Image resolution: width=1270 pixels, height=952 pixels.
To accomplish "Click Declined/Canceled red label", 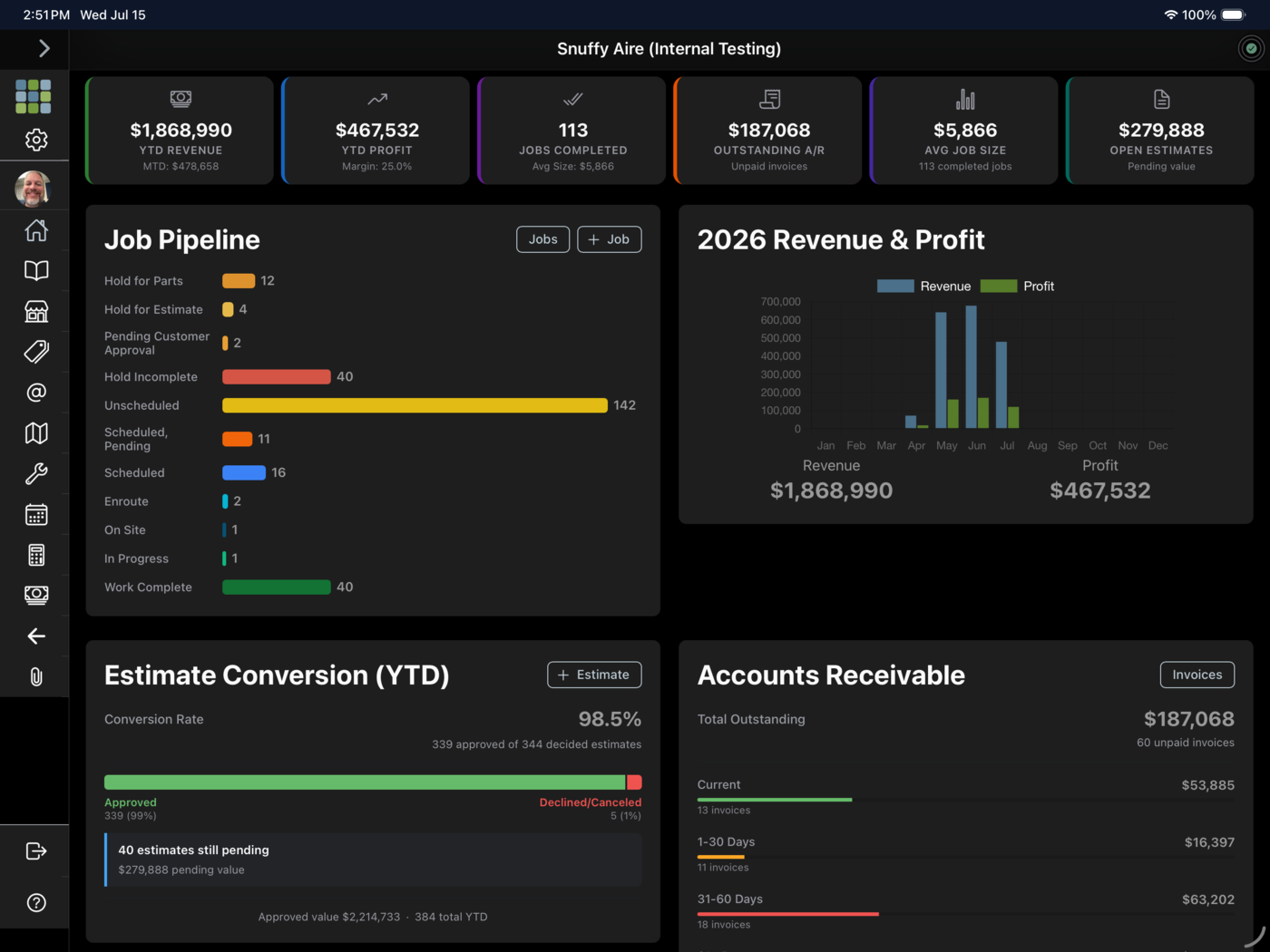I will tap(591, 802).
